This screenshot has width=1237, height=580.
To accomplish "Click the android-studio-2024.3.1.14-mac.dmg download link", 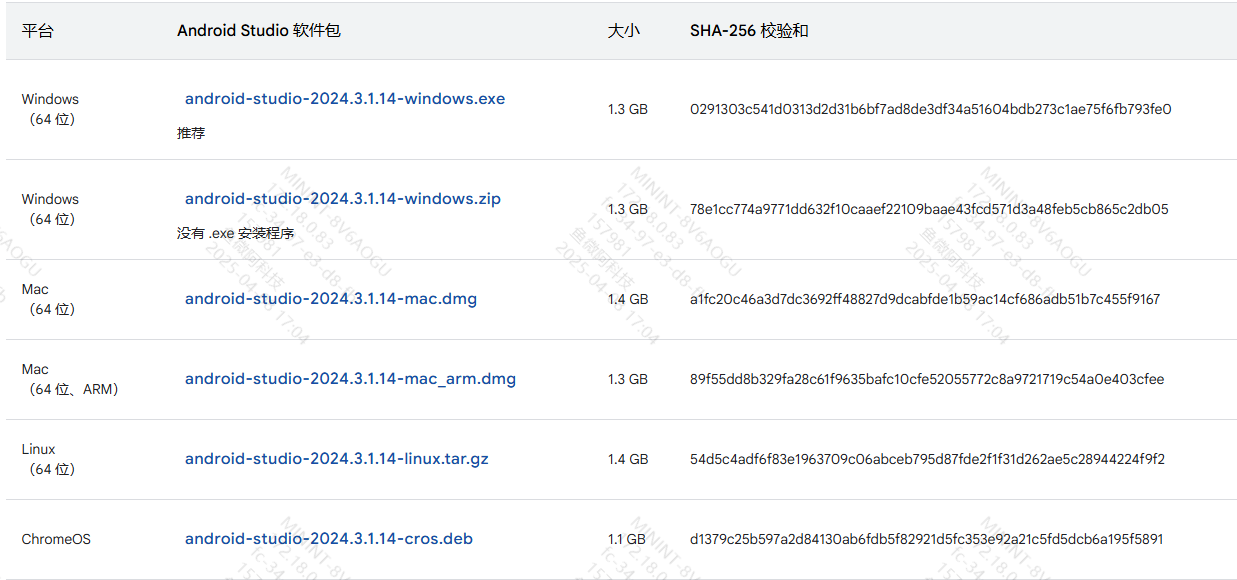I will [331, 299].
